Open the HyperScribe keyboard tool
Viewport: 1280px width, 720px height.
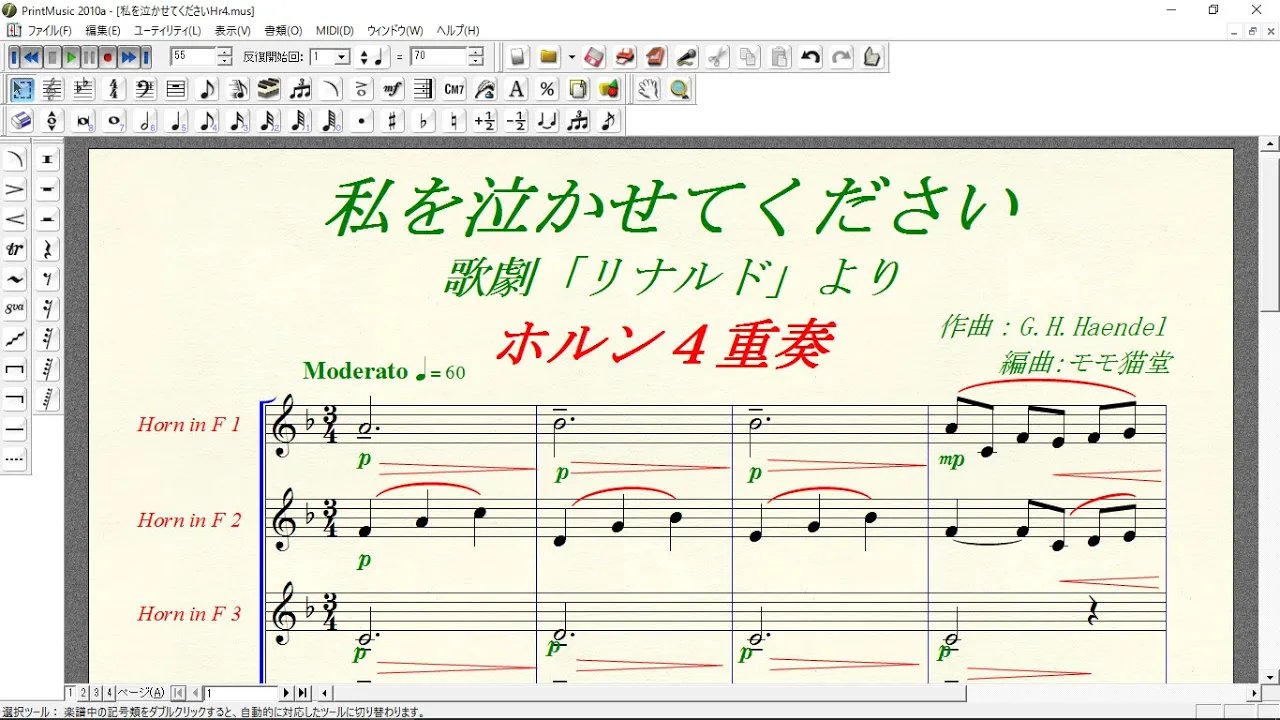click(x=269, y=89)
